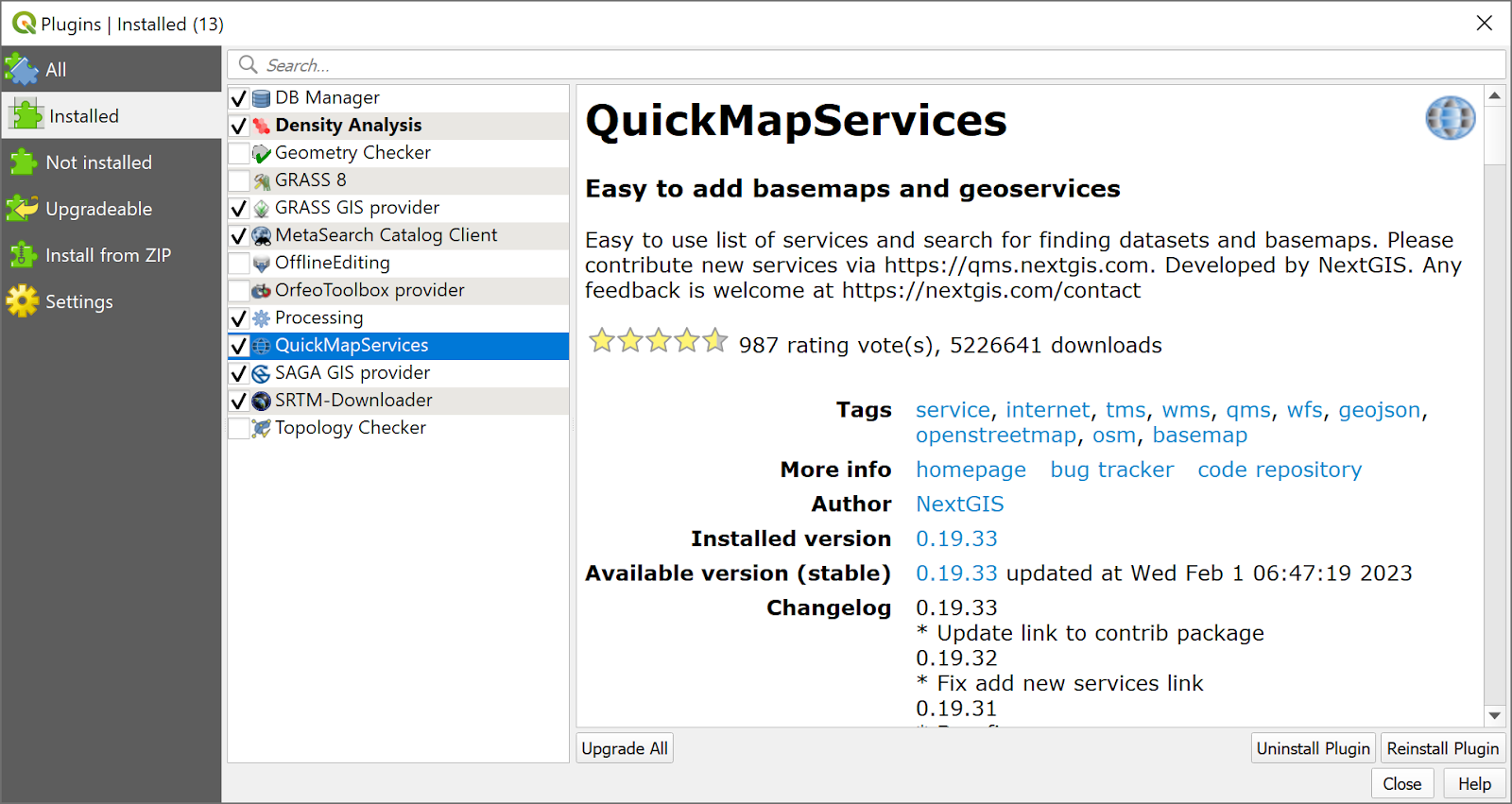1512x804 pixels.
Task: Click the SAGA GIS provider icon
Action: point(262,373)
